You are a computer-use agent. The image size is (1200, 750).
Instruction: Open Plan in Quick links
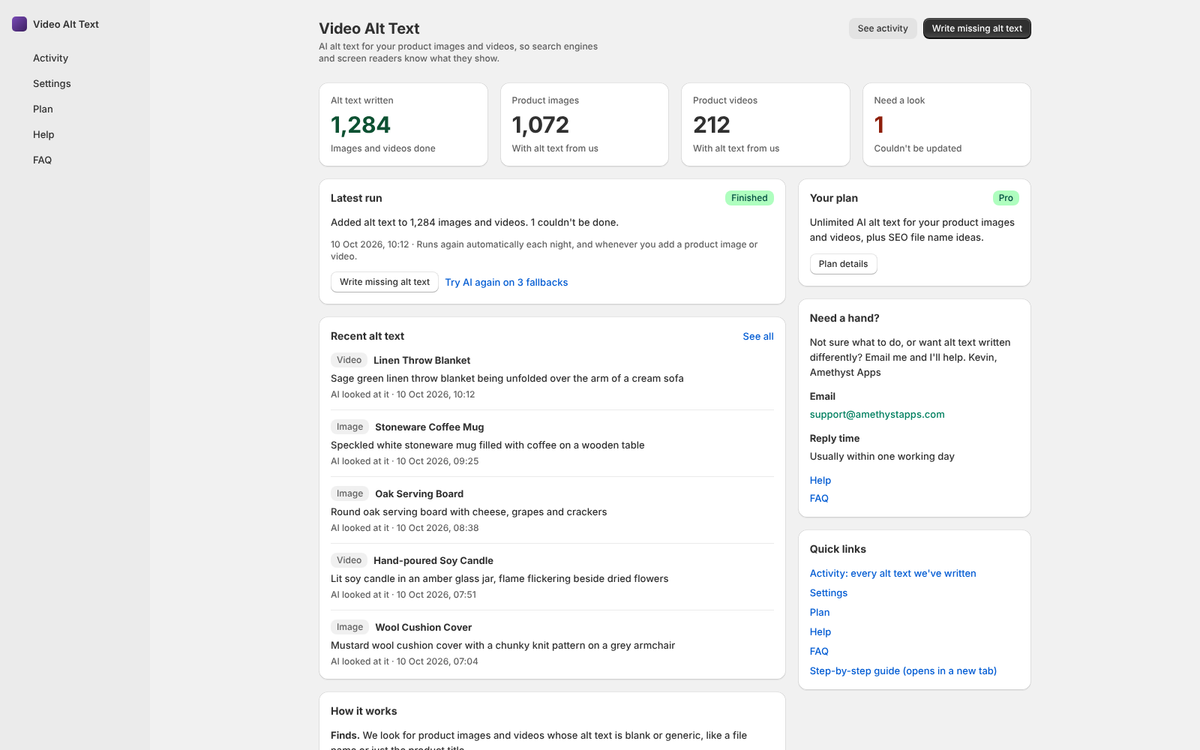coord(820,613)
